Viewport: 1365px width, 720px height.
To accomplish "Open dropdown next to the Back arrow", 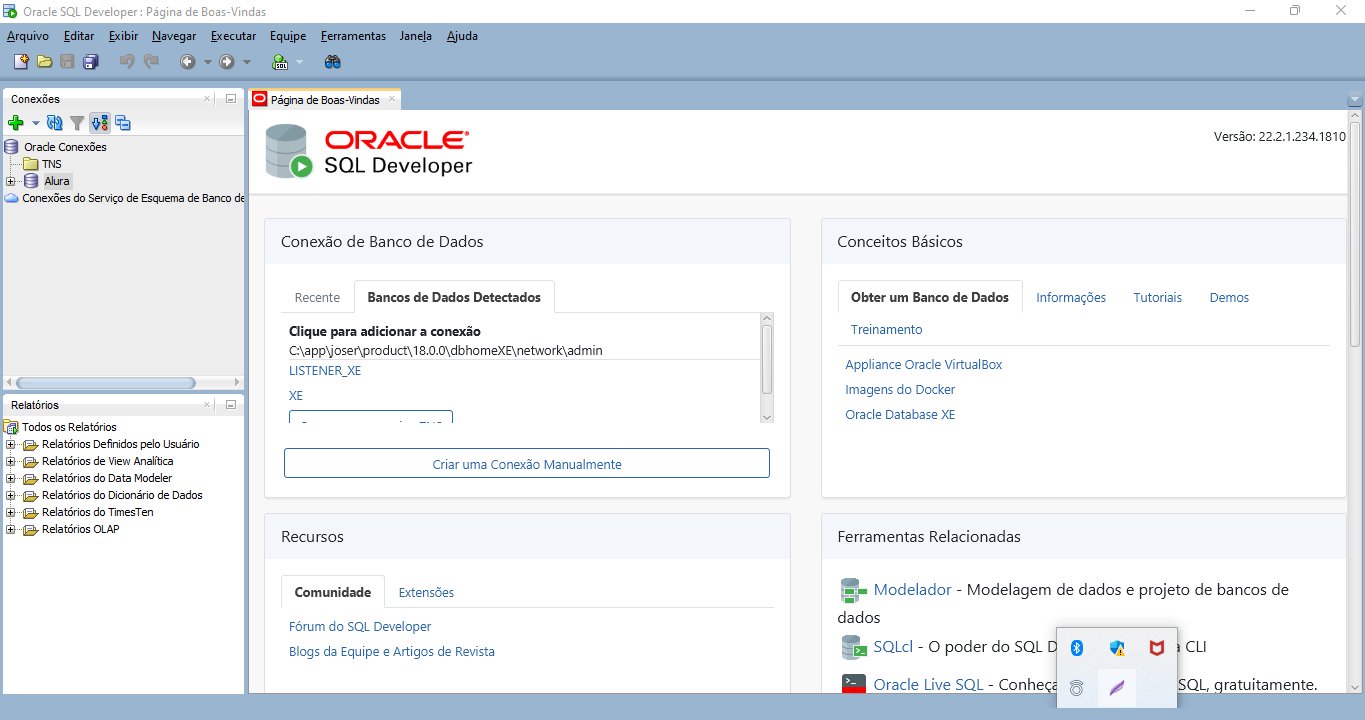I will coord(208,62).
